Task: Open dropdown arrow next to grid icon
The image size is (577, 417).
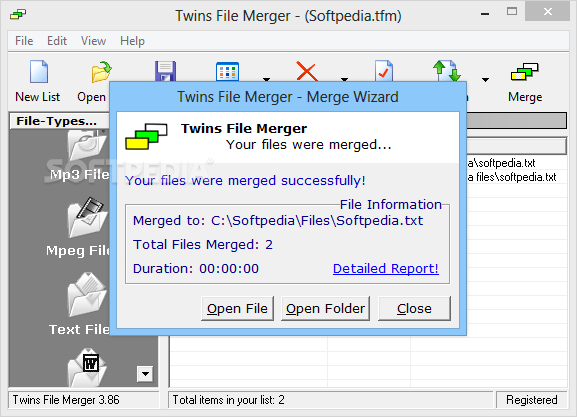Action: 266,79
